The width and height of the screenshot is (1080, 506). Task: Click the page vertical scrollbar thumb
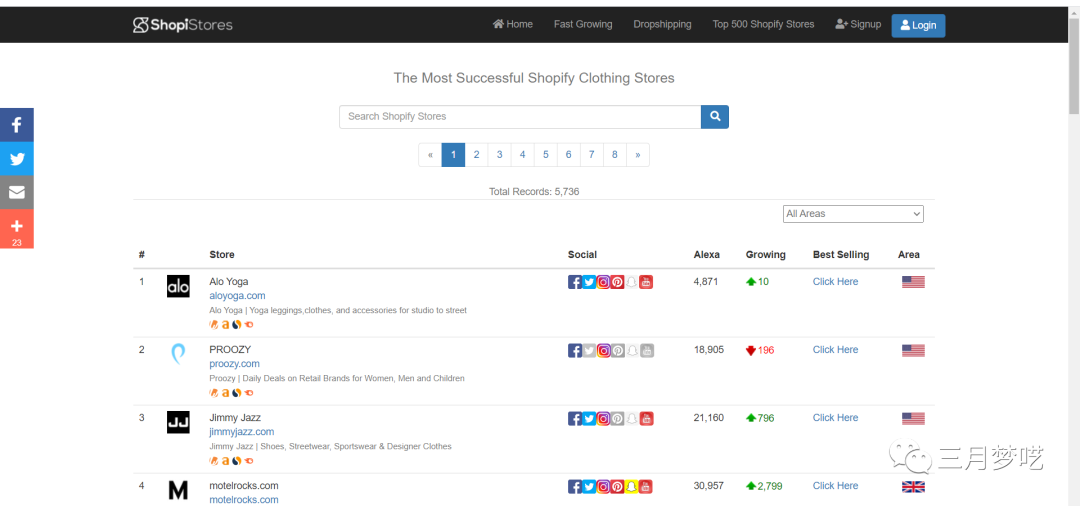tap(1073, 60)
